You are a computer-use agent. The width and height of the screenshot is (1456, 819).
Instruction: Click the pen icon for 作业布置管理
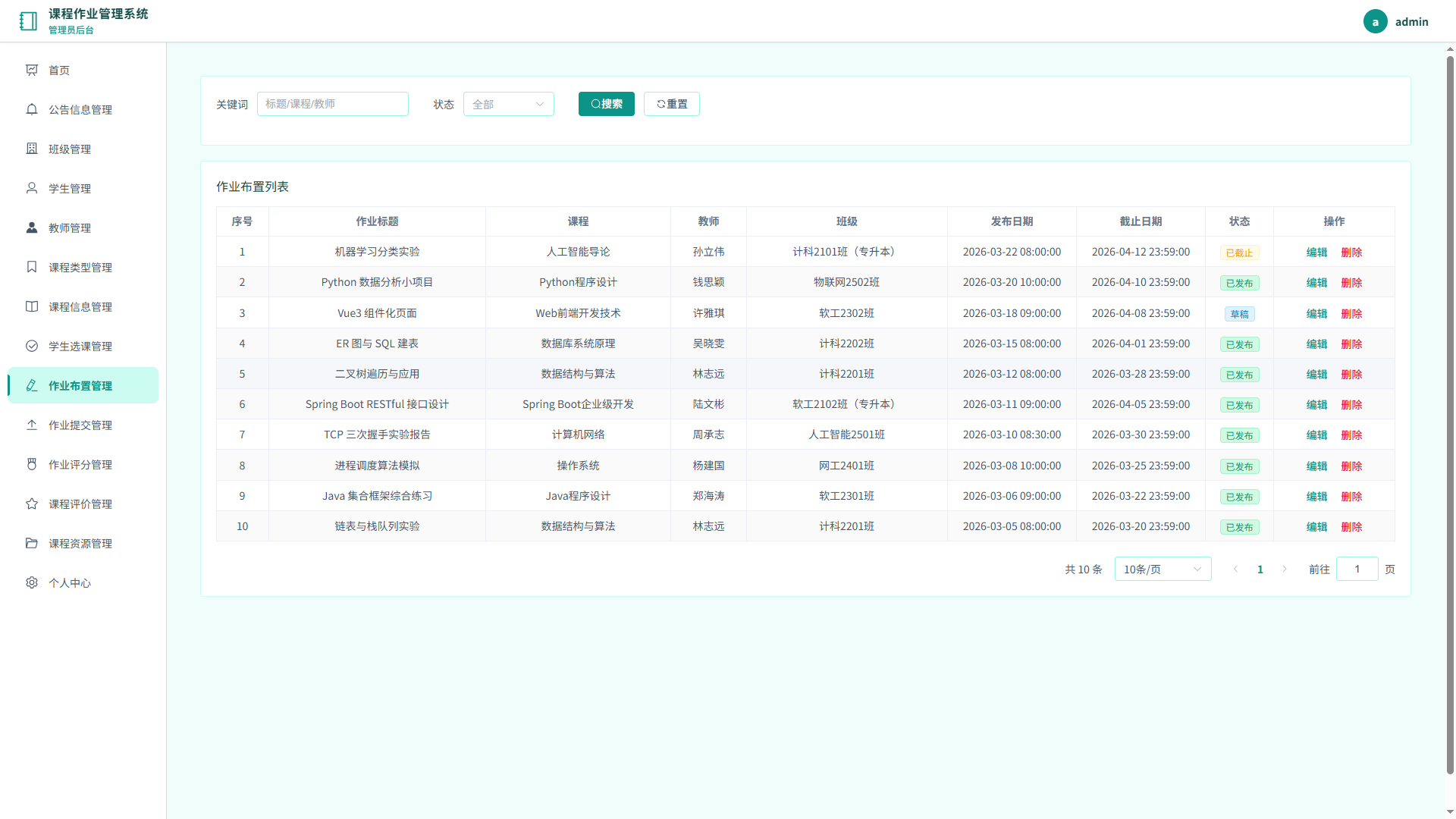pyautogui.click(x=32, y=385)
